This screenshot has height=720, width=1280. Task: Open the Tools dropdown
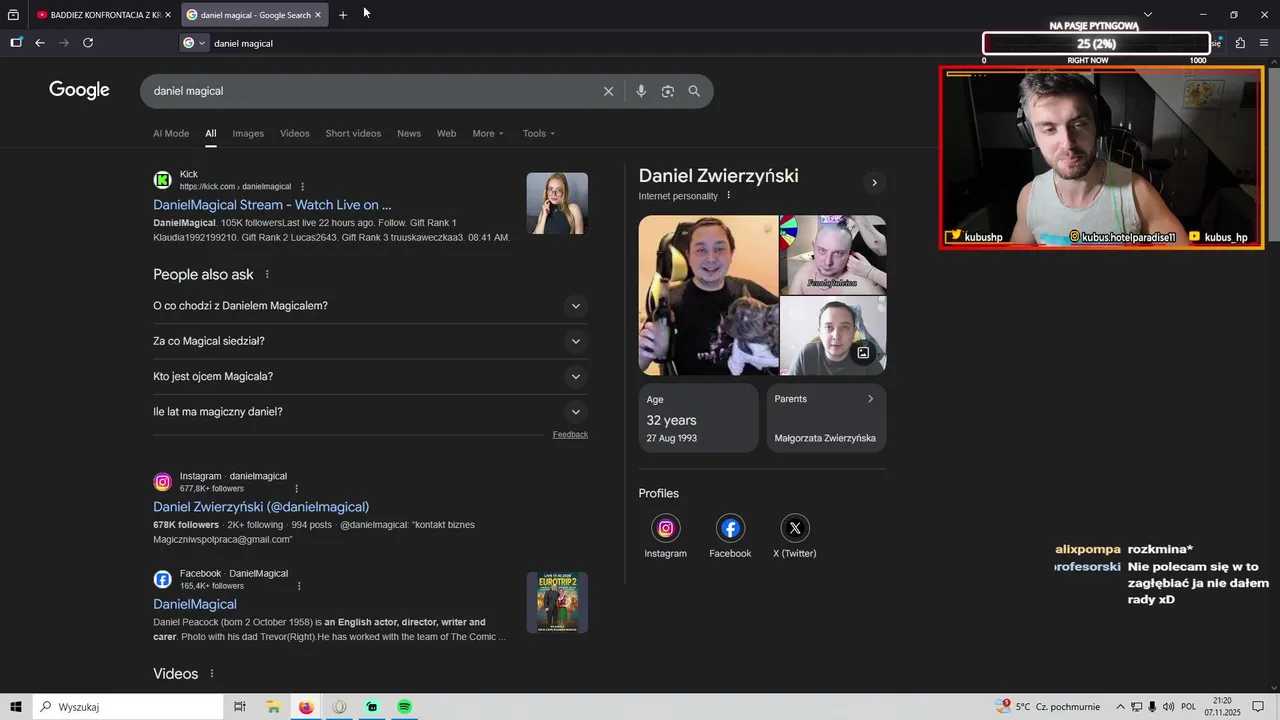click(x=539, y=134)
